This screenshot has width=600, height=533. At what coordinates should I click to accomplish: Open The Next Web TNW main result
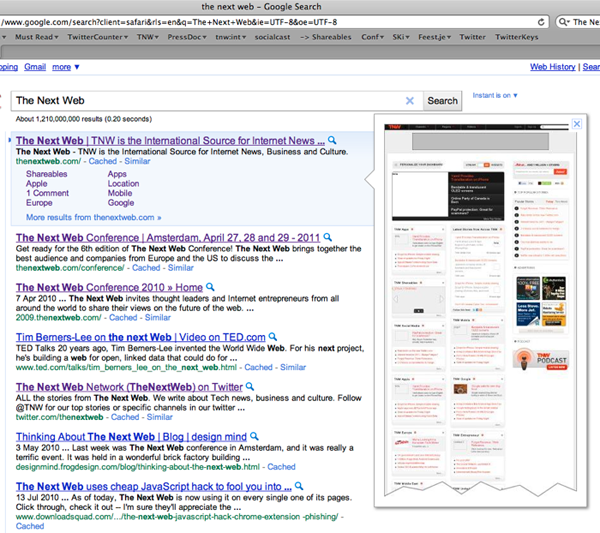[170, 141]
